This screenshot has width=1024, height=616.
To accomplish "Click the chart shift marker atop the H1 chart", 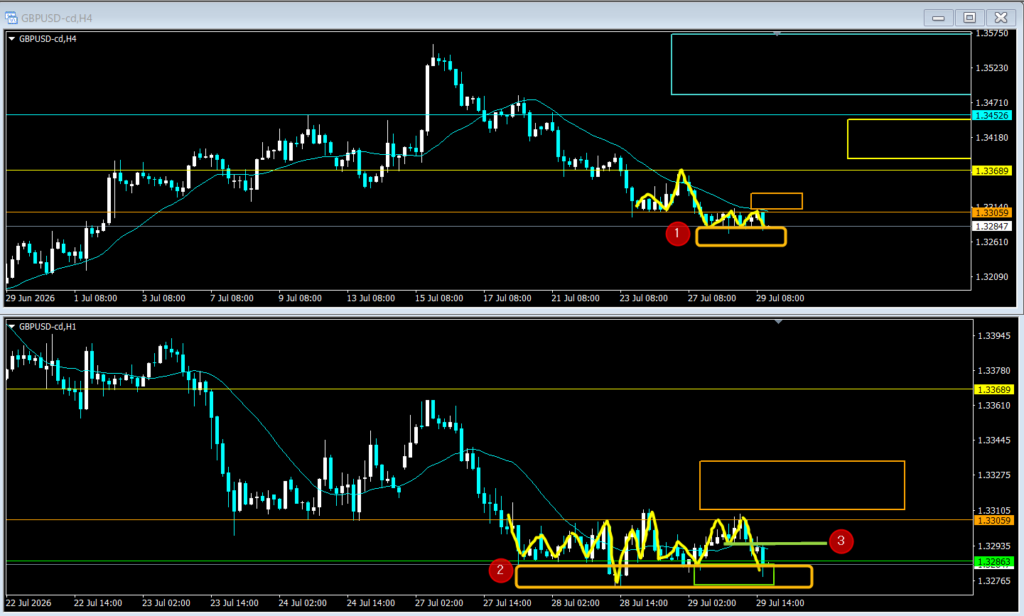I will pyautogui.click(x=778, y=321).
